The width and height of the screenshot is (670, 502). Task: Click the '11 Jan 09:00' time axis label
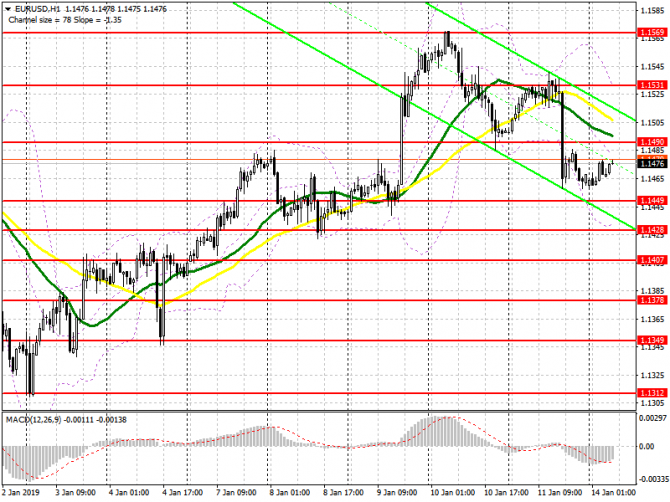[x=559, y=492]
